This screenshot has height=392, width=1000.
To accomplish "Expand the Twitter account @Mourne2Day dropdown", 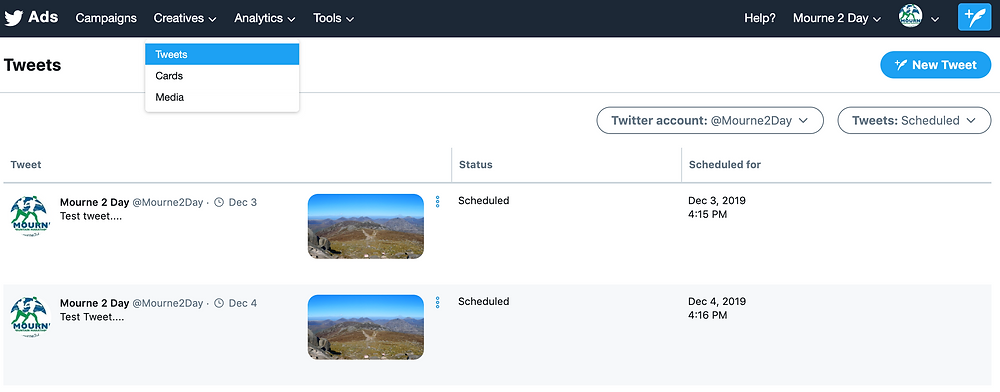I will point(710,120).
